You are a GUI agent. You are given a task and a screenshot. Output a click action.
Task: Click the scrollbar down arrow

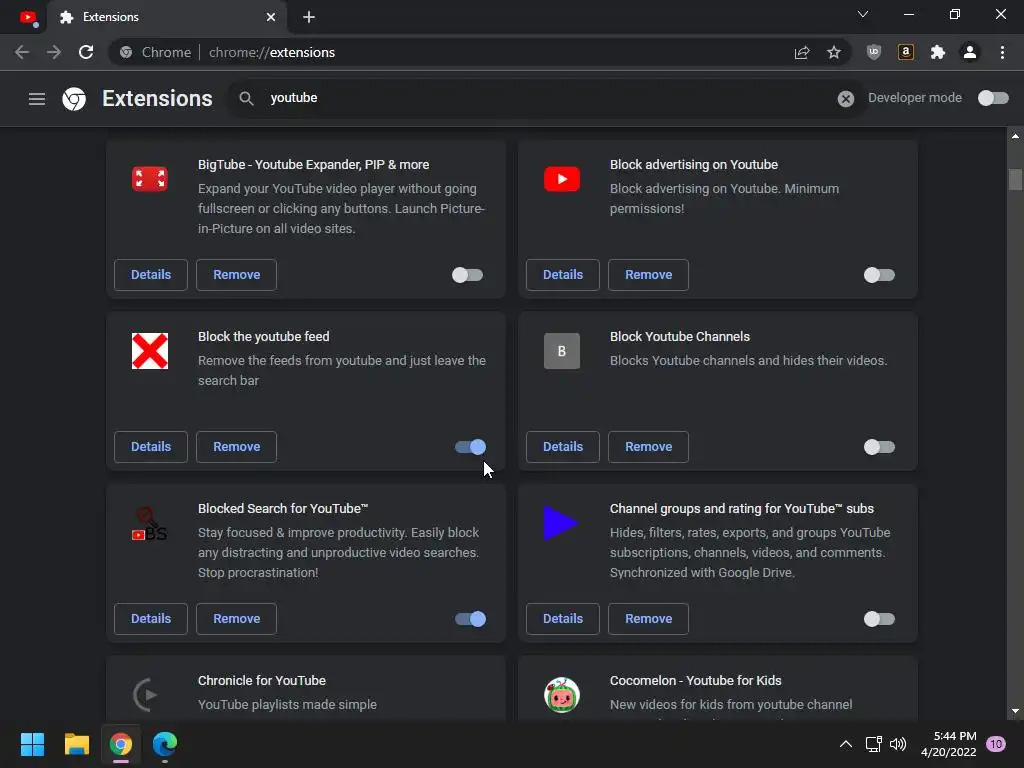pos(1015,712)
